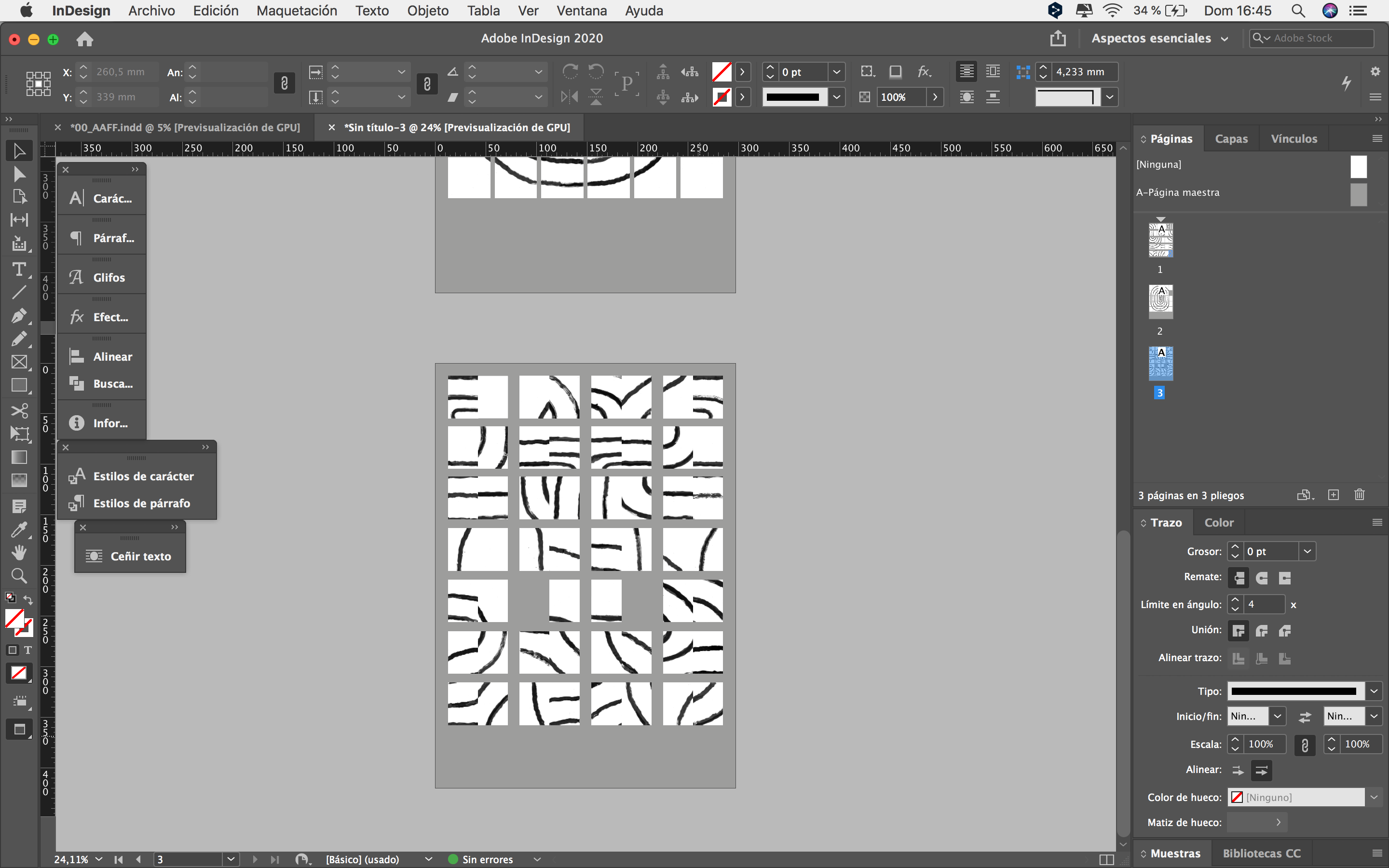This screenshot has width=1389, height=868.
Task: Create a new page in Pages panel
Action: (x=1334, y=495)
